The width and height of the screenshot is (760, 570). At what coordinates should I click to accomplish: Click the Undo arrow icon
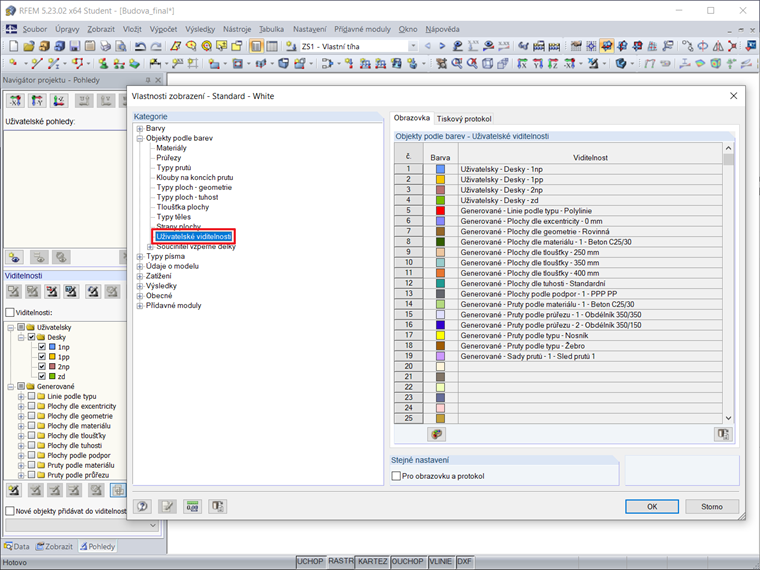click(x=141, y=47)
